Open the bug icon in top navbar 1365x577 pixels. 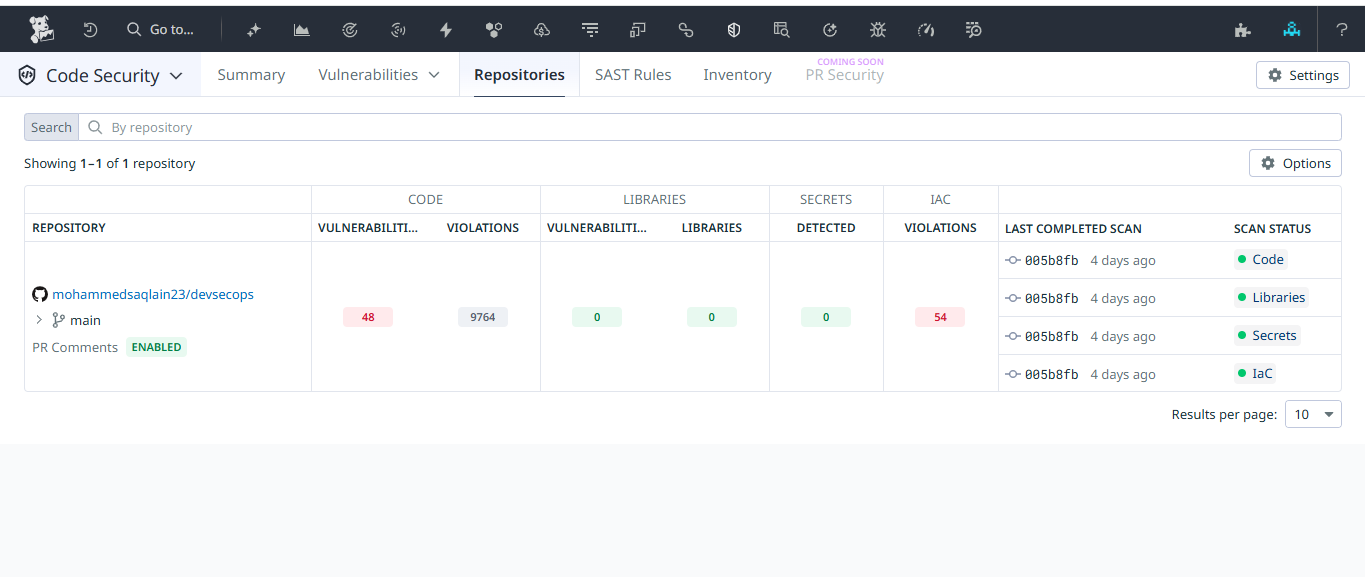tap(878, 30)
